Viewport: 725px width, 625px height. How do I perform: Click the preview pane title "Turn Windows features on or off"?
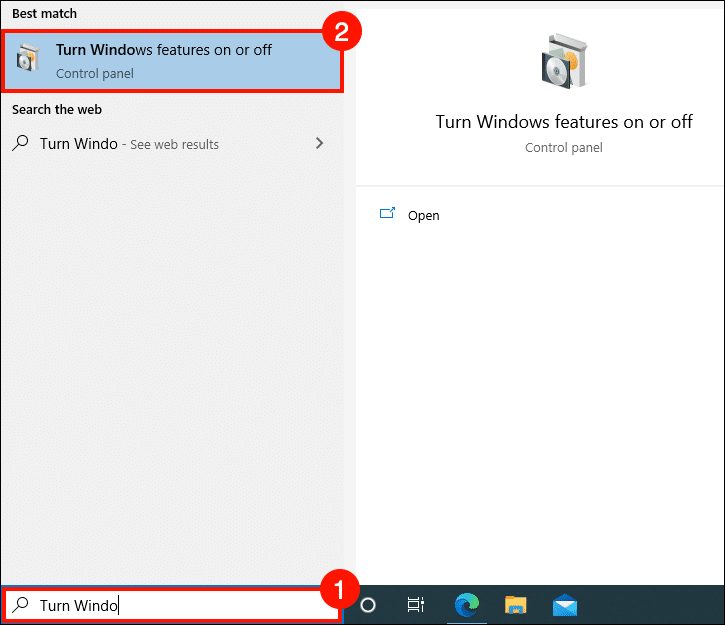click(563, 122)
